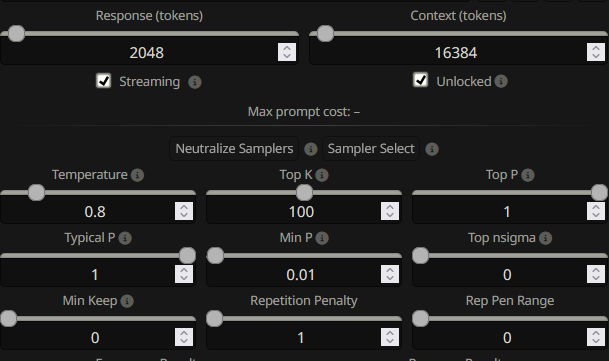Click the Context tokens stepper arrows

click(x=596, y=52)
